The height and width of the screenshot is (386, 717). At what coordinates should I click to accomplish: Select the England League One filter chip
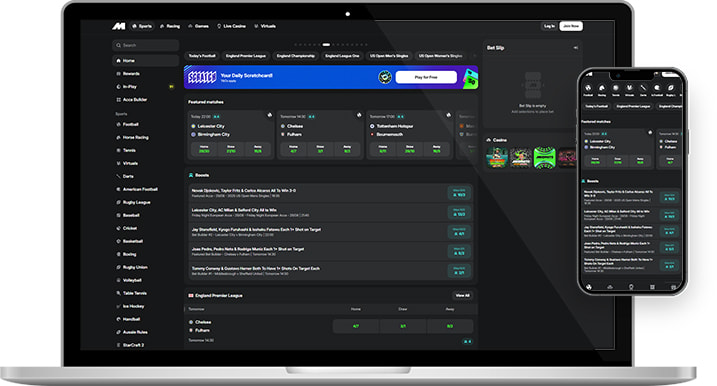342,56
